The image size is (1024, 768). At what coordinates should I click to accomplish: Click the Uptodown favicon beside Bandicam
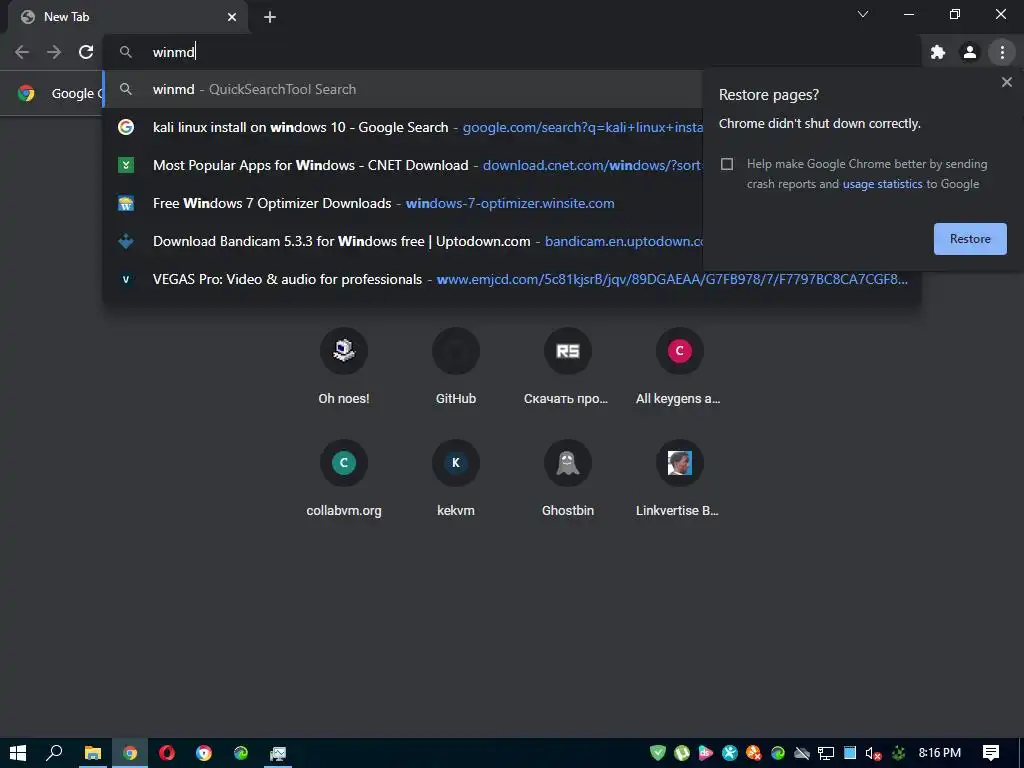coord(126,241)
